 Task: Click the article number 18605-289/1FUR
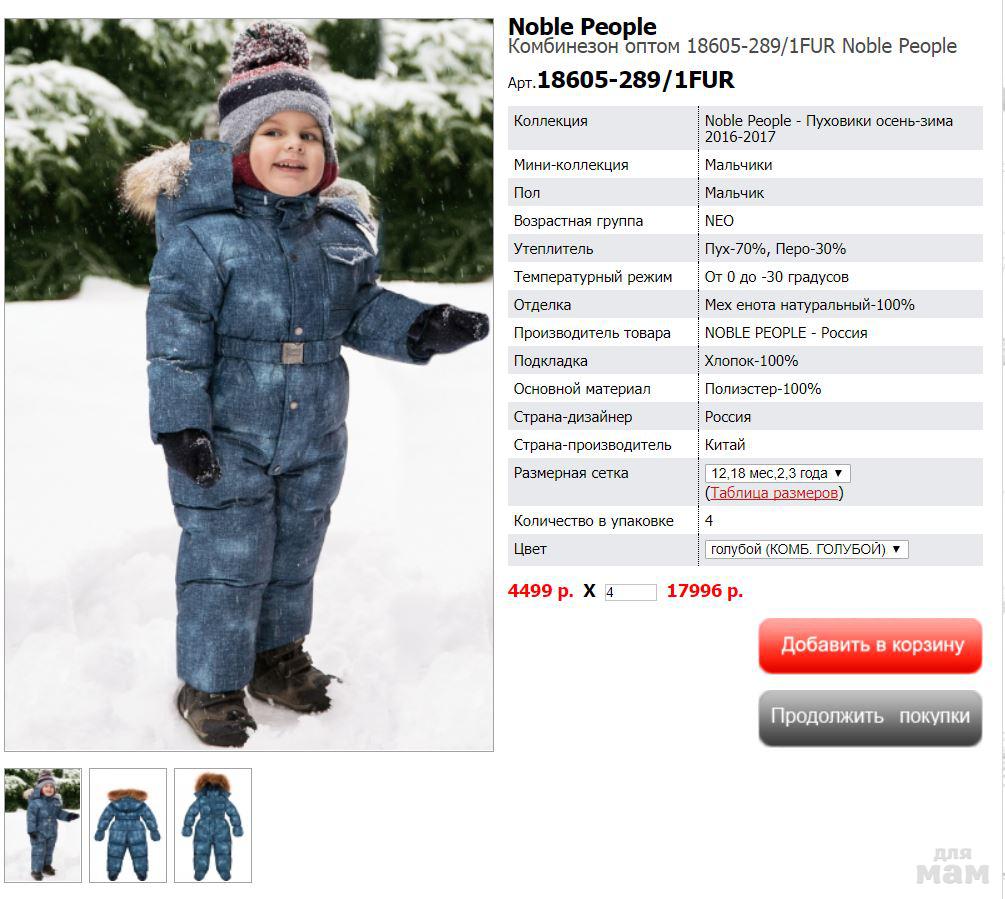tap(635, 80)
